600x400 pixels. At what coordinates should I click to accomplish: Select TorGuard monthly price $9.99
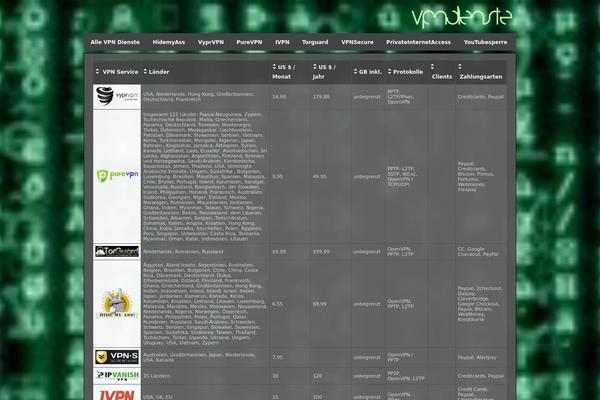tap(279, 252)
